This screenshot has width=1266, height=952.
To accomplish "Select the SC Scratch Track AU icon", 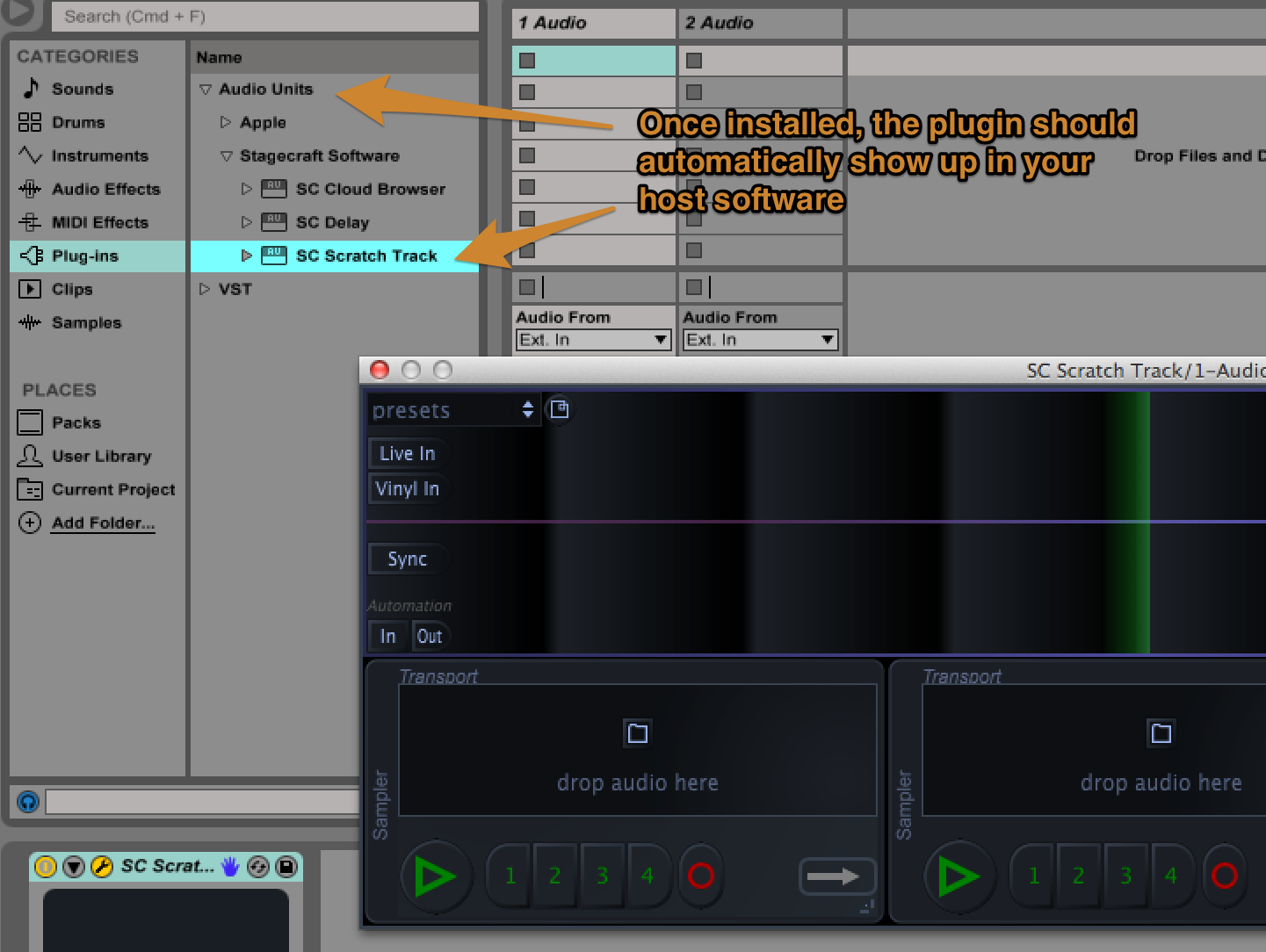I will [274, 255].
